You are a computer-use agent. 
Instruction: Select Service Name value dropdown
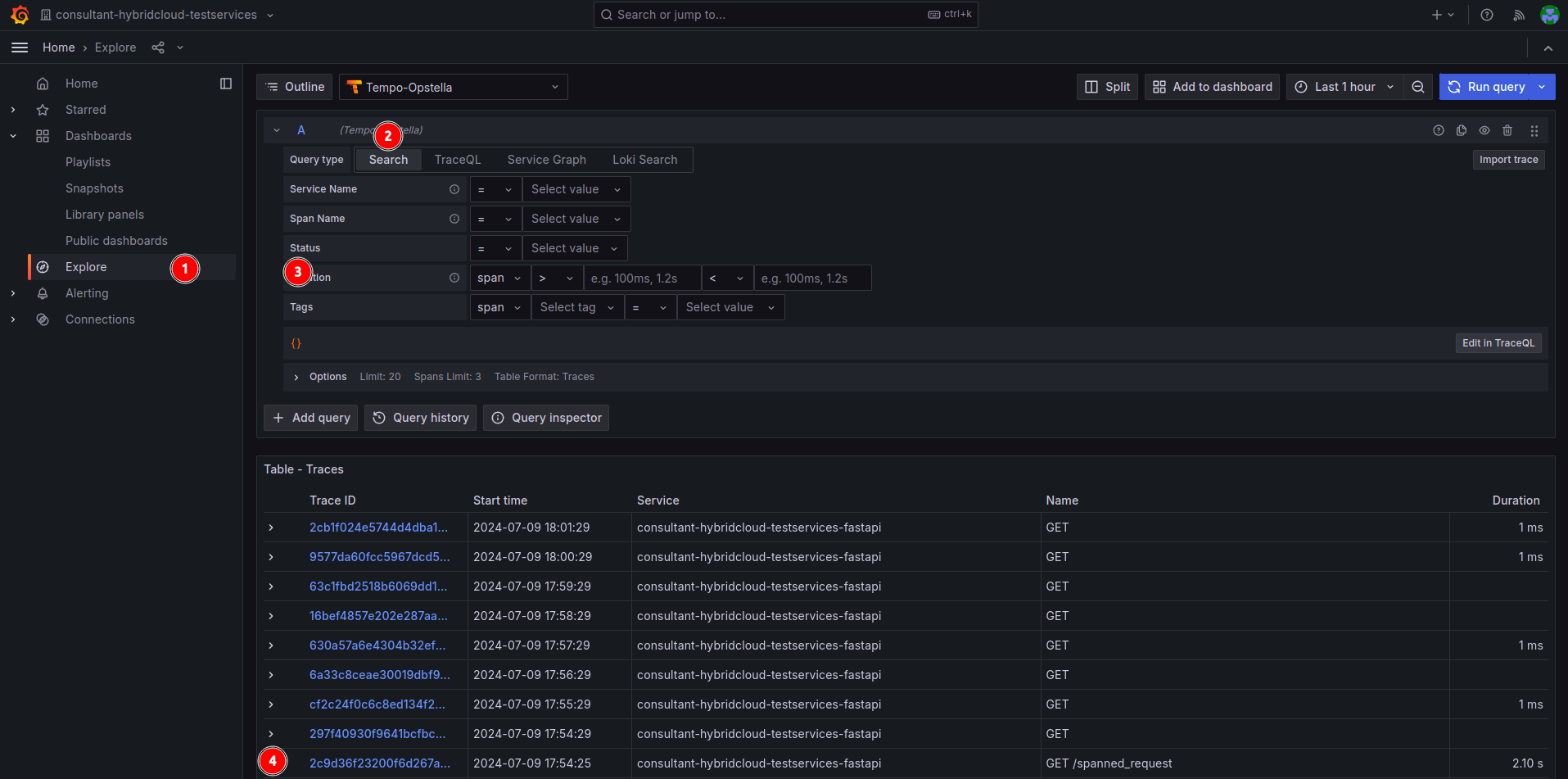(x=576, y=189)
